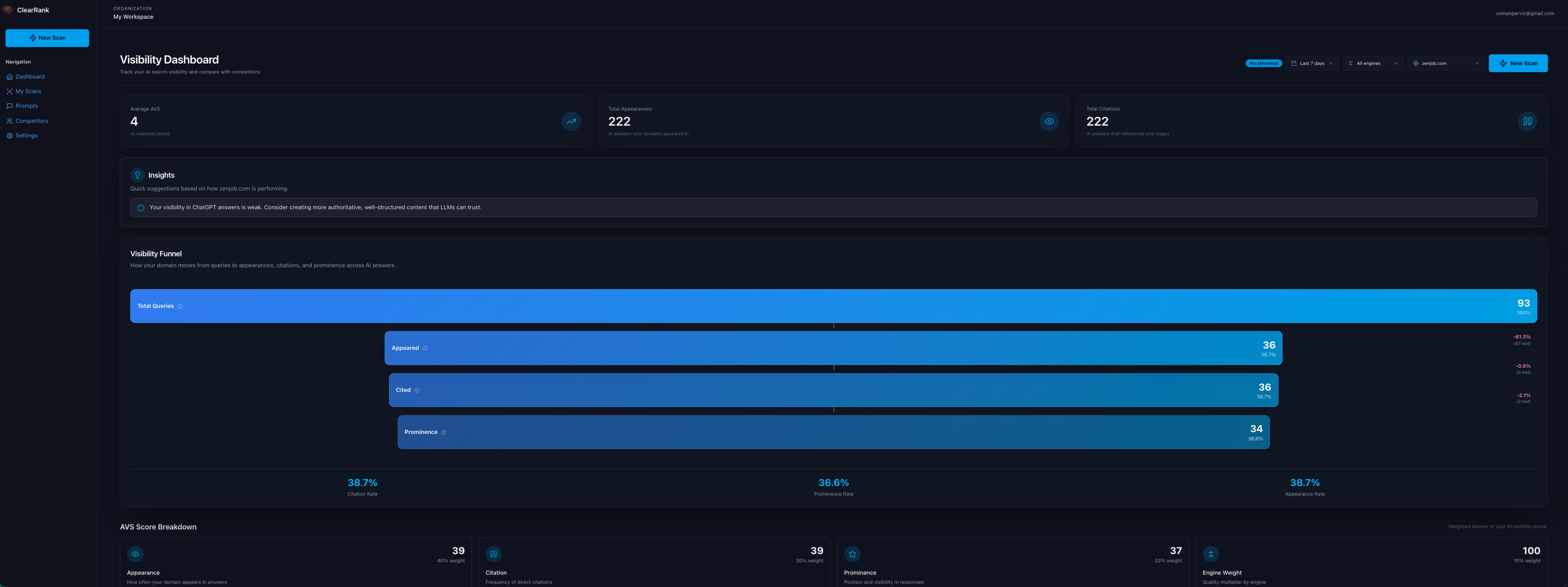1568x587 pixels.
Task: Click the lightbulb icon beside Insights
Action: point(137,175)
